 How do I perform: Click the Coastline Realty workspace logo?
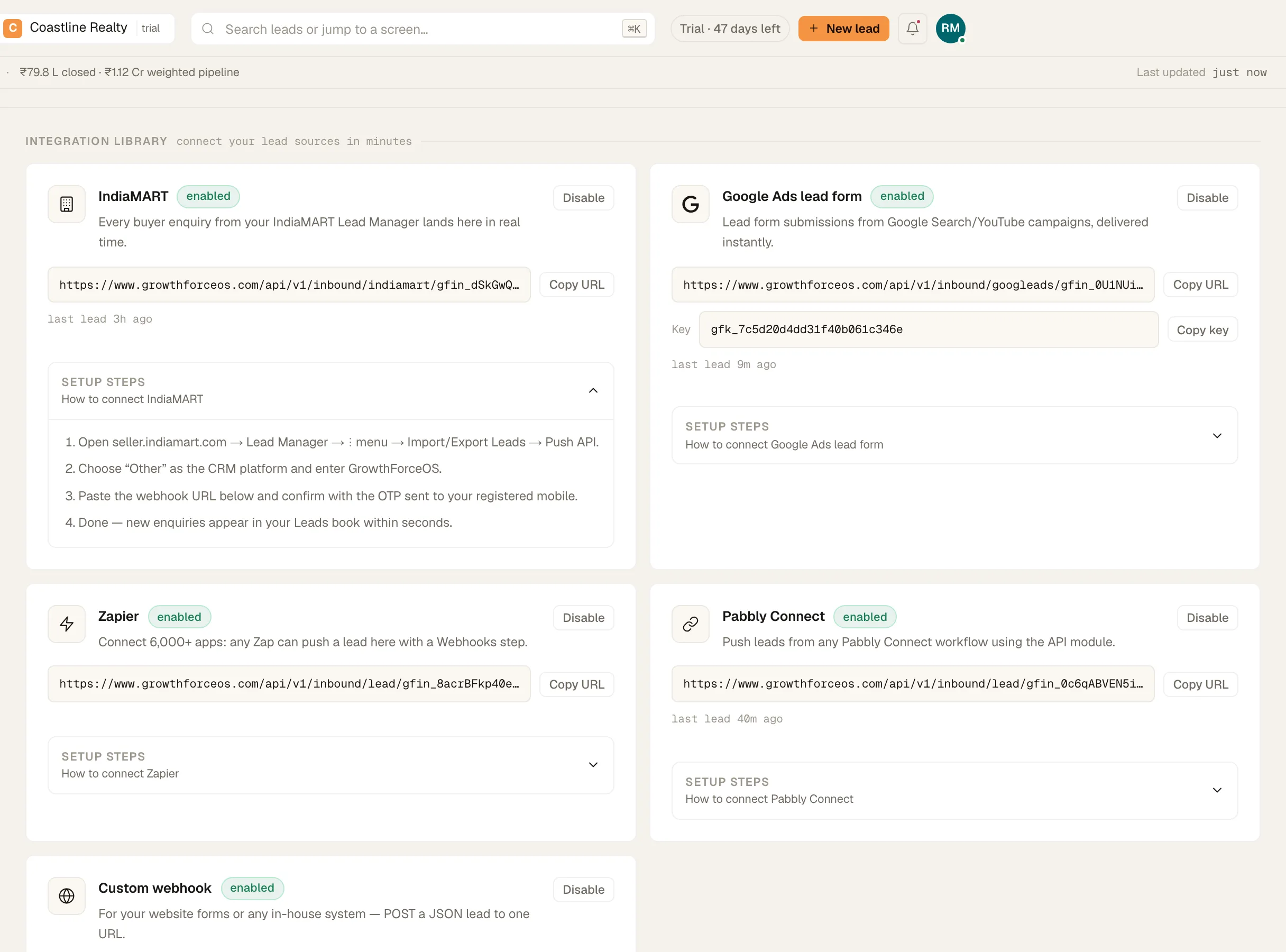point(13,28)
